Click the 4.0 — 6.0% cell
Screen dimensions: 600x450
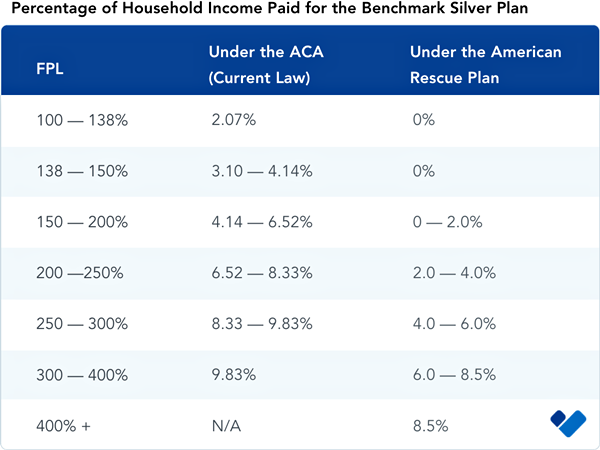pyautogui.click(x=453, y=324)
